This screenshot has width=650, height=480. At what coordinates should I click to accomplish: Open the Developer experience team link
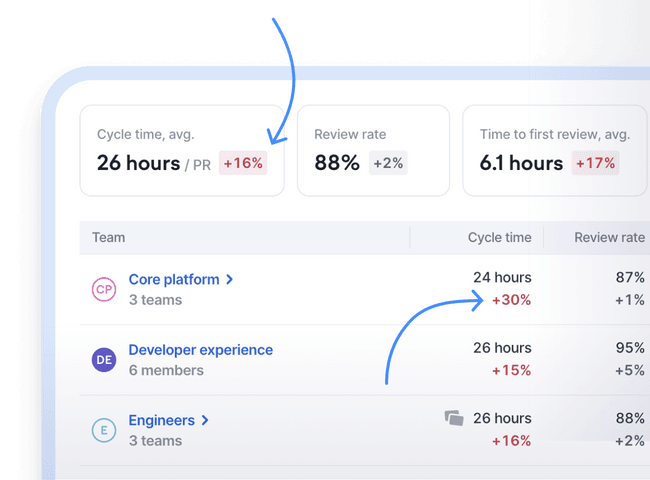point(200,350)
